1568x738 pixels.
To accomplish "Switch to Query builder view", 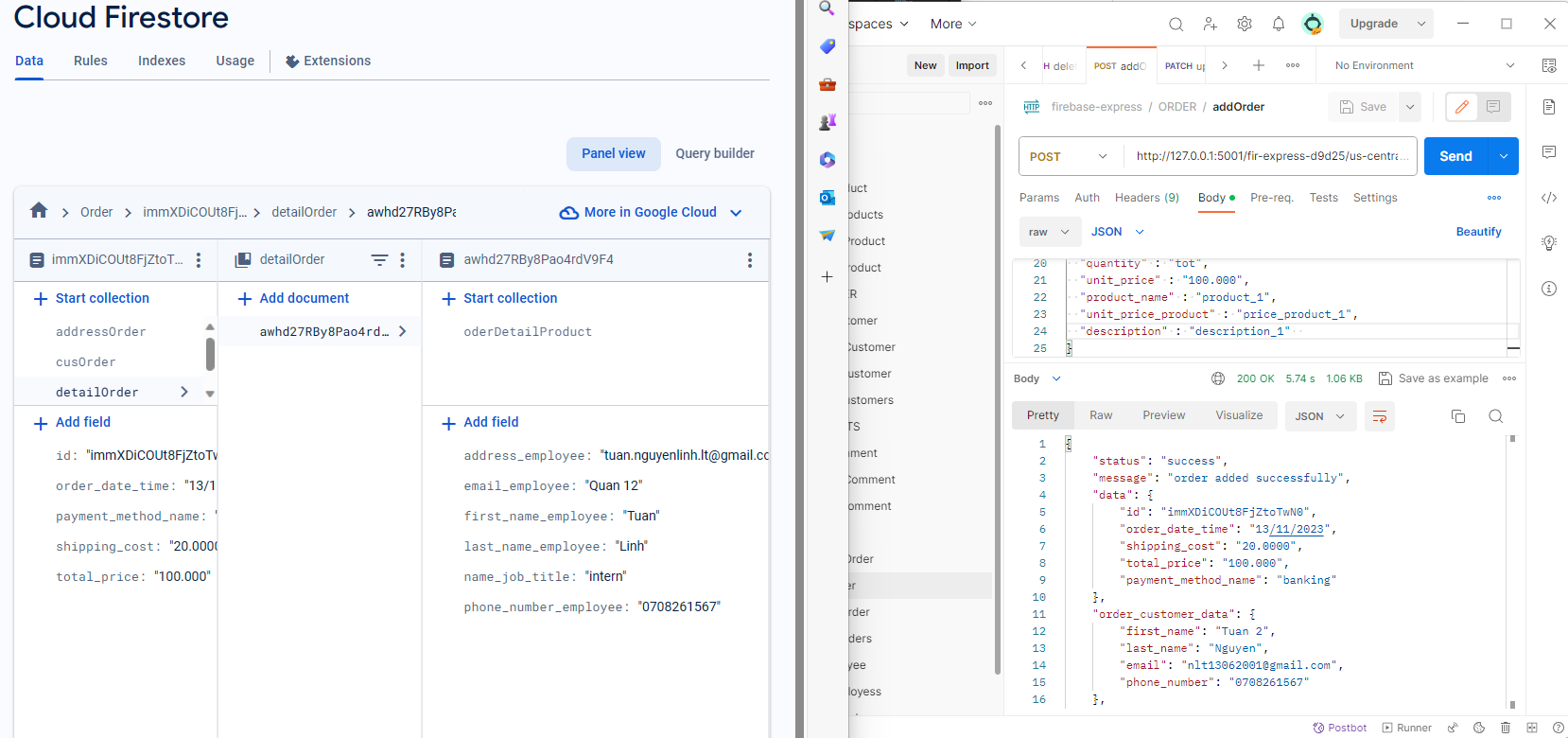I will click(714, 153).
